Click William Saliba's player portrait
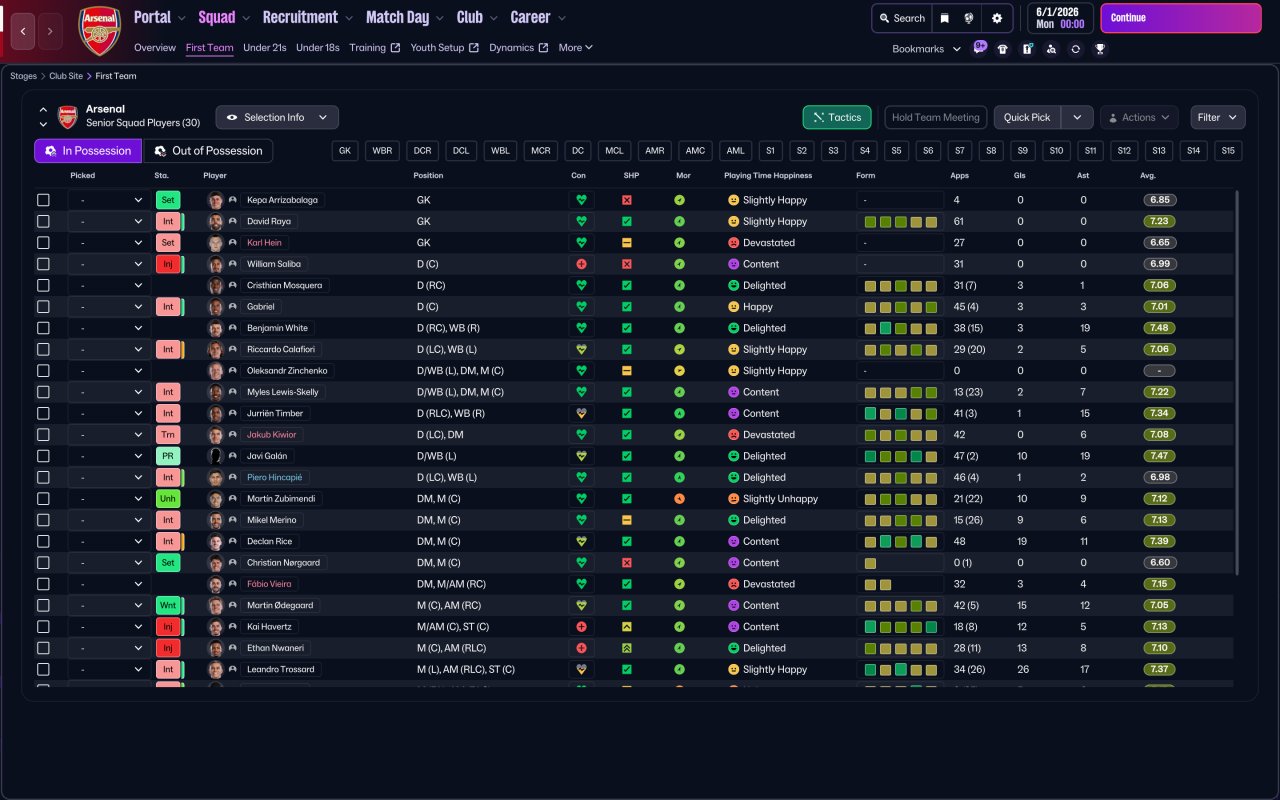This screenshot has height=800, width=1280. [215, 264]
